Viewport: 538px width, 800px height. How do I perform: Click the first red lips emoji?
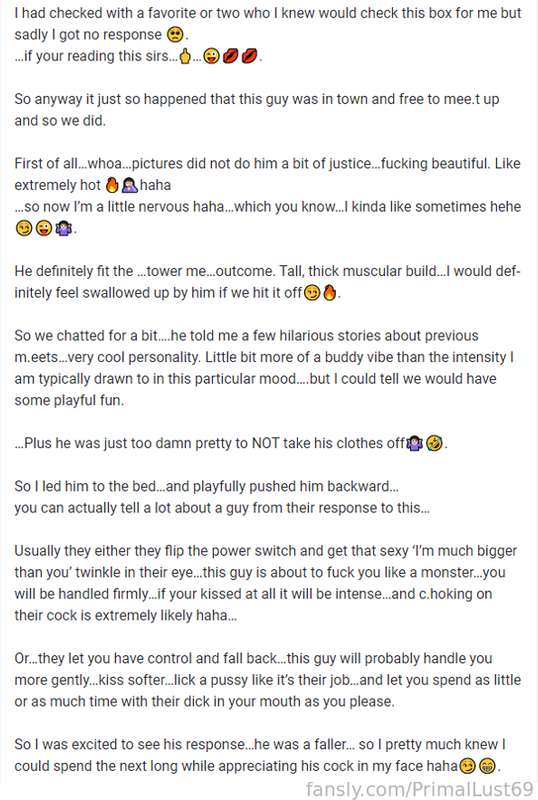(x=230, y=56)
